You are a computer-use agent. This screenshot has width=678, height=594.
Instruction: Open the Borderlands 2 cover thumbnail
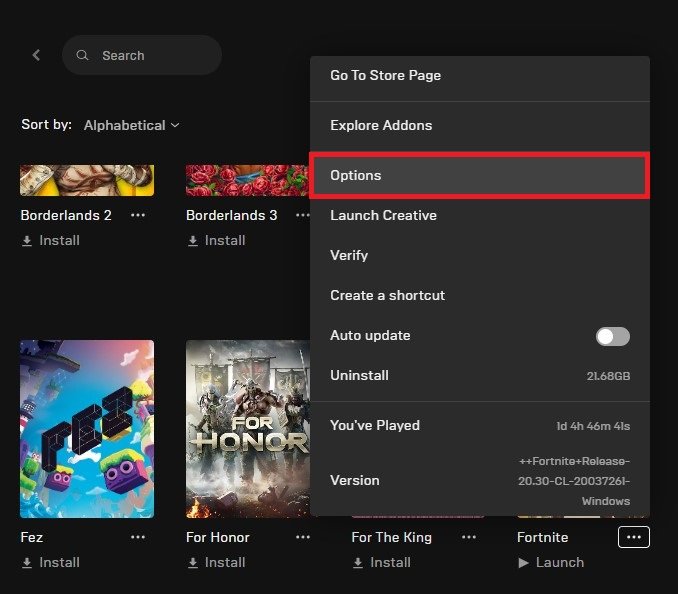(87, 180)
